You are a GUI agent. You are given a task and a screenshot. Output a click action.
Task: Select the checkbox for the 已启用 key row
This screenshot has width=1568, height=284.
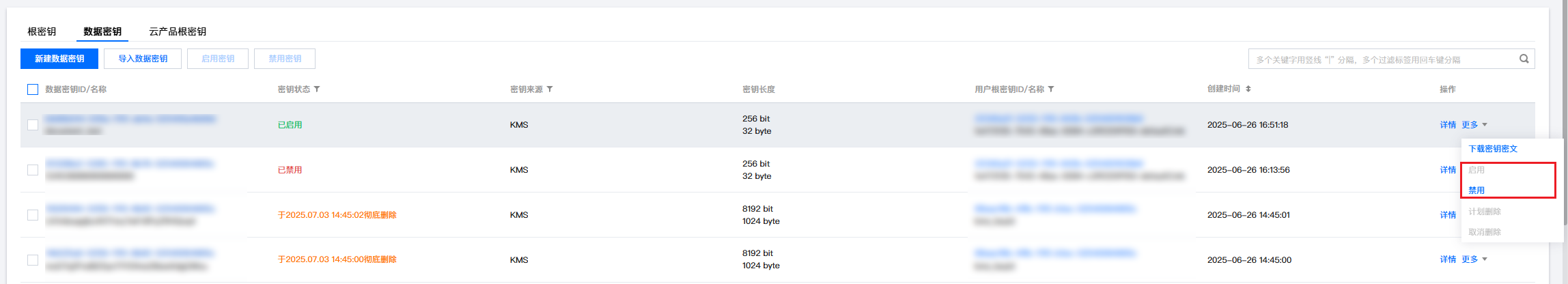click(33, 125)
